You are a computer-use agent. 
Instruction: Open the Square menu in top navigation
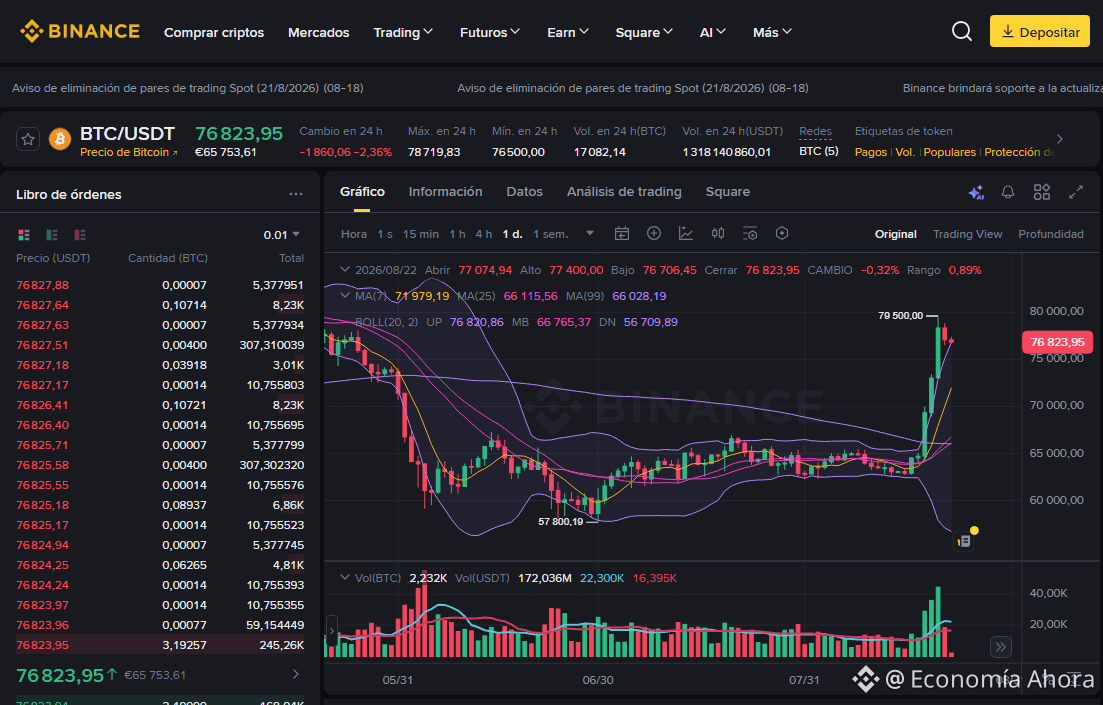(x=644, y=32)
